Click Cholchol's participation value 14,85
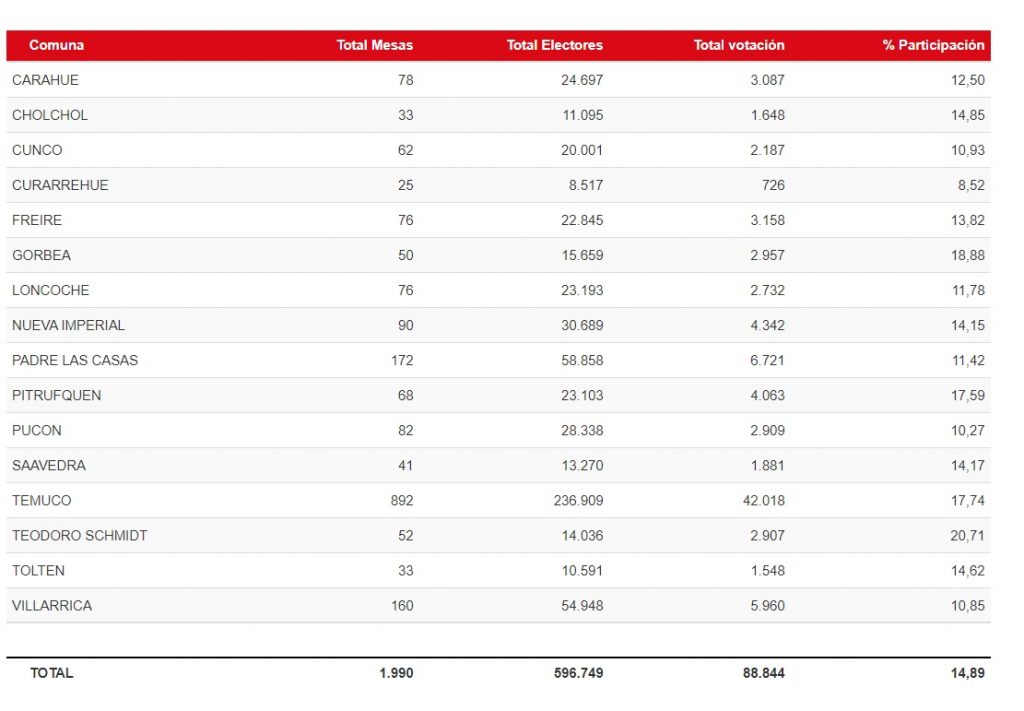Image resolution: width=1024 pixels, height=711 pixels. (968, 116)
